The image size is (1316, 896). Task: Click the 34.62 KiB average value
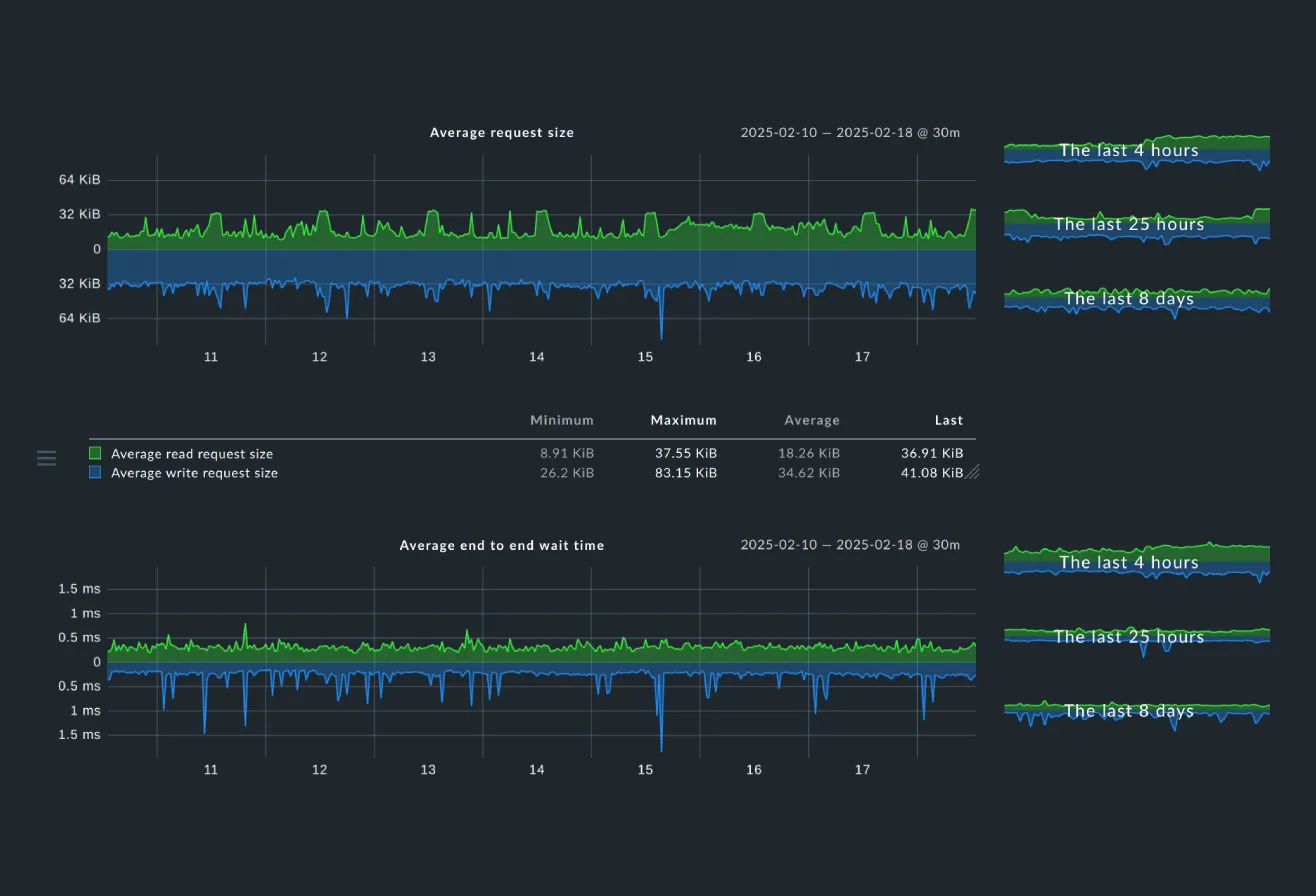click(809, 473)
